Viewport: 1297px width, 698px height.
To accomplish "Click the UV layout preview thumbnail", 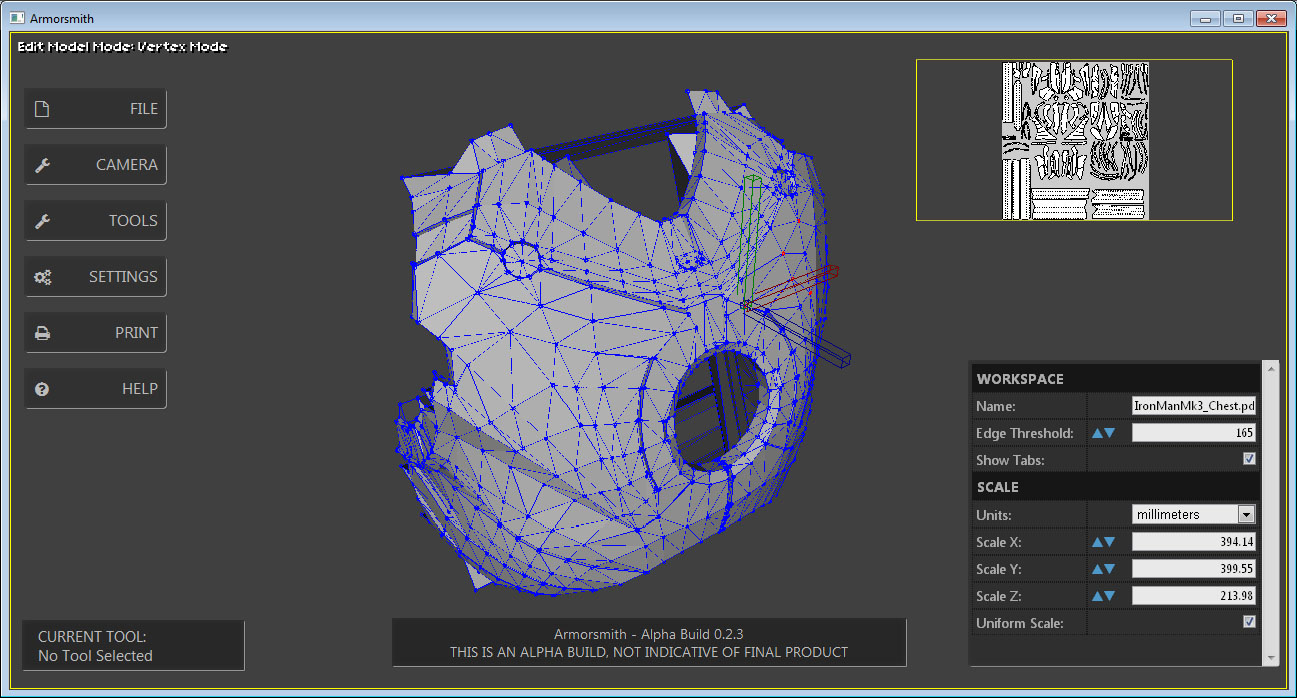I will click(x=1074, y=140).
